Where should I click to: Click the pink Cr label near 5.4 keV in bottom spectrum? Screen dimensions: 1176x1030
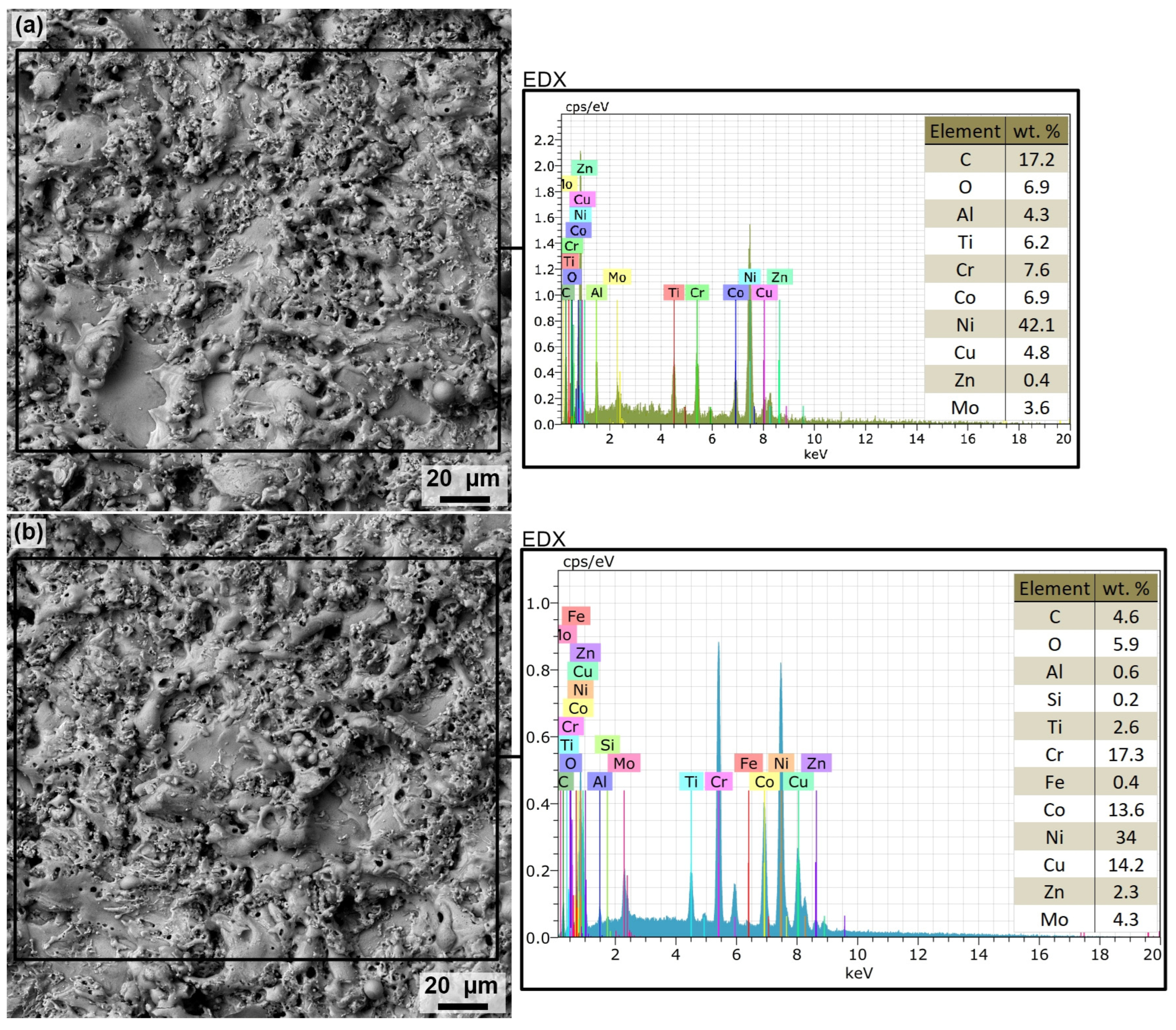pos(718,781)
